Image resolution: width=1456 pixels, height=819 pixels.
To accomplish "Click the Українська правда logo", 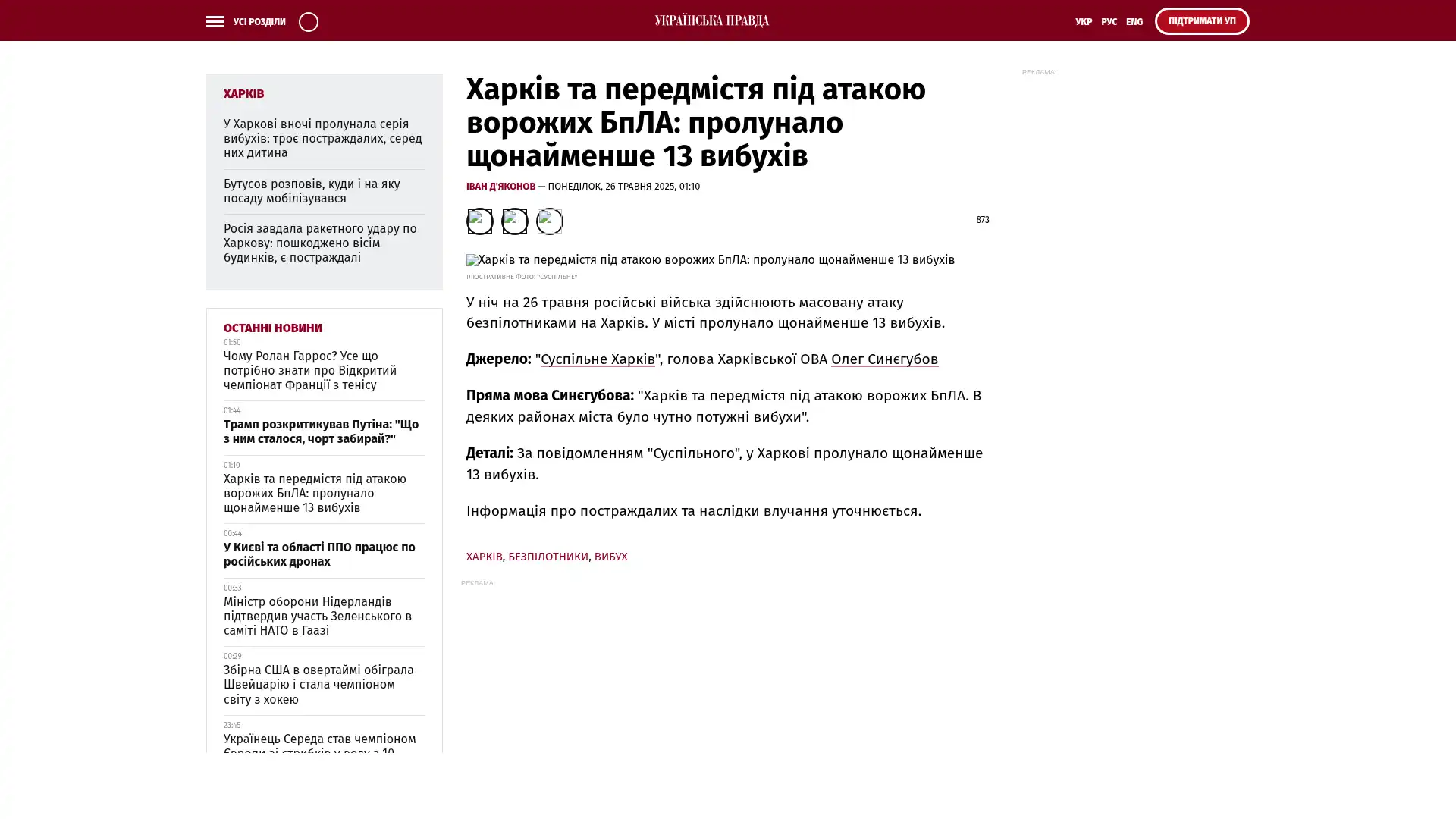I will (711, 20).
